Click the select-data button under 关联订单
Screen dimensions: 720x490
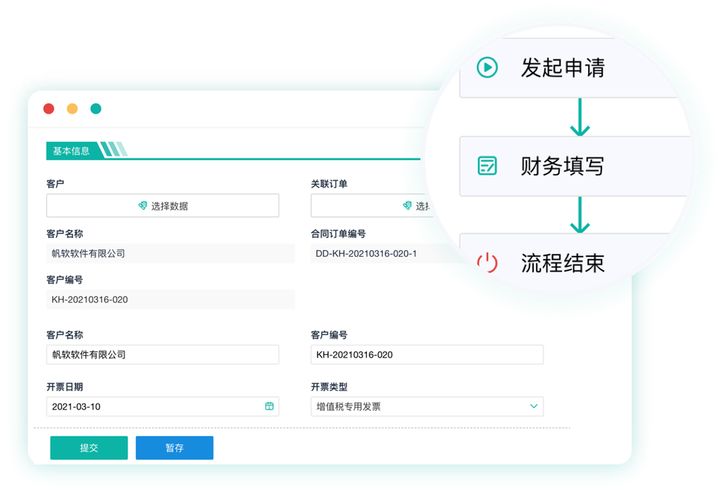tap(371, 205)
